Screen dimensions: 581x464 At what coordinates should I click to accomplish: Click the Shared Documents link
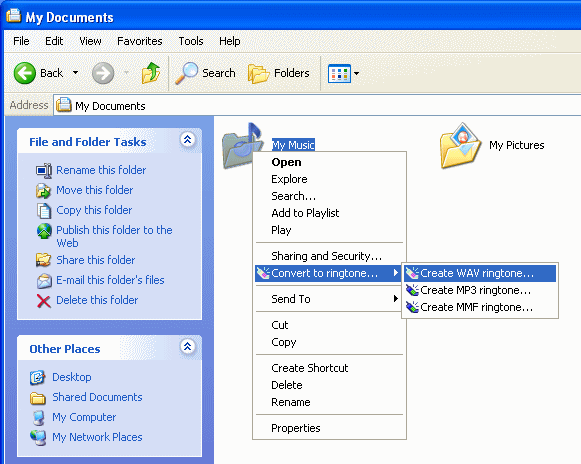tap(97, 397)
